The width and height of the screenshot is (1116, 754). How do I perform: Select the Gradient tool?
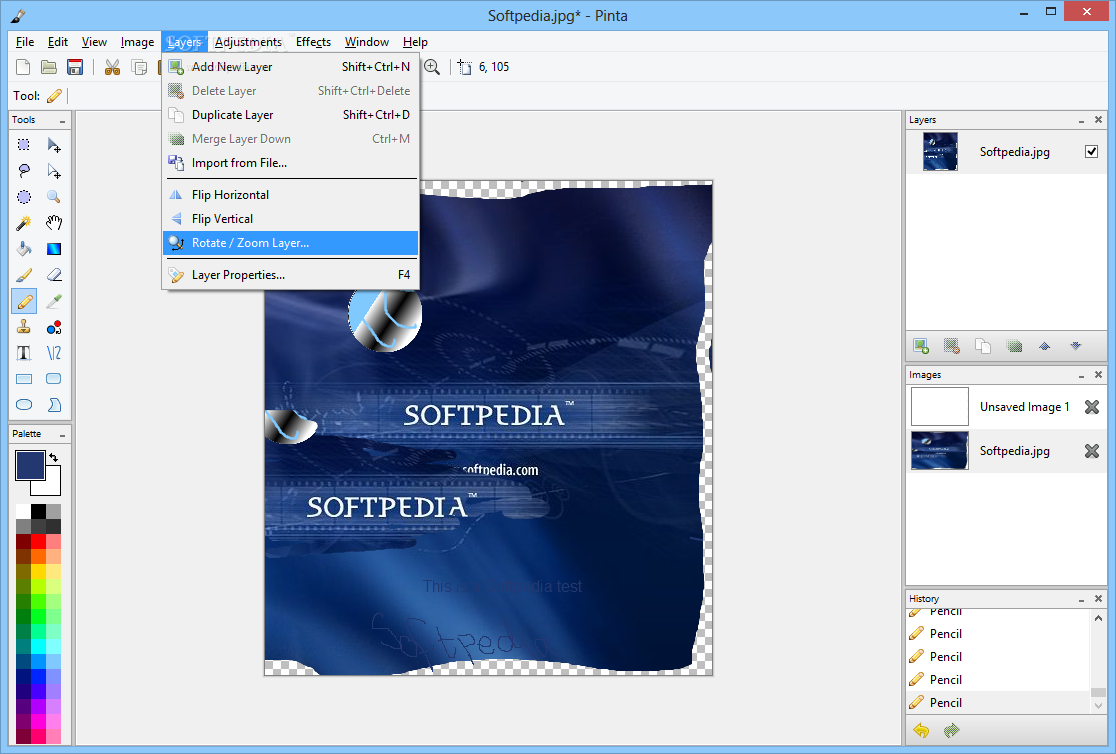pos(53,248)
